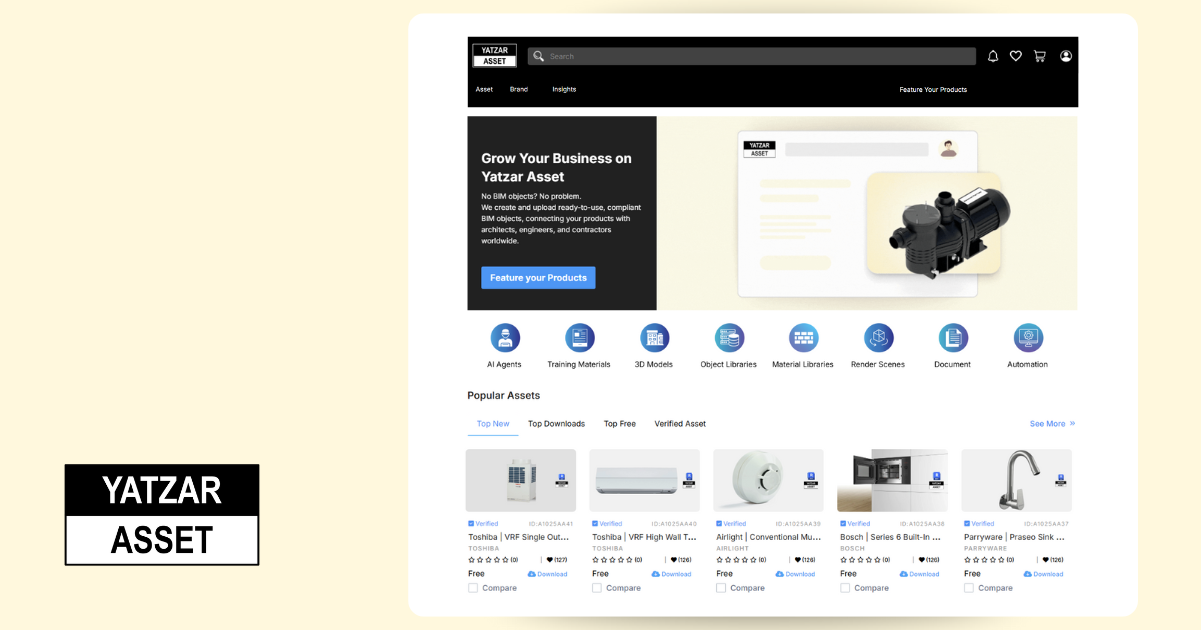Download the Toshiba VRF Single Outdoor asset
This screenshot has height=630, width=1201.
pos(547,574)
